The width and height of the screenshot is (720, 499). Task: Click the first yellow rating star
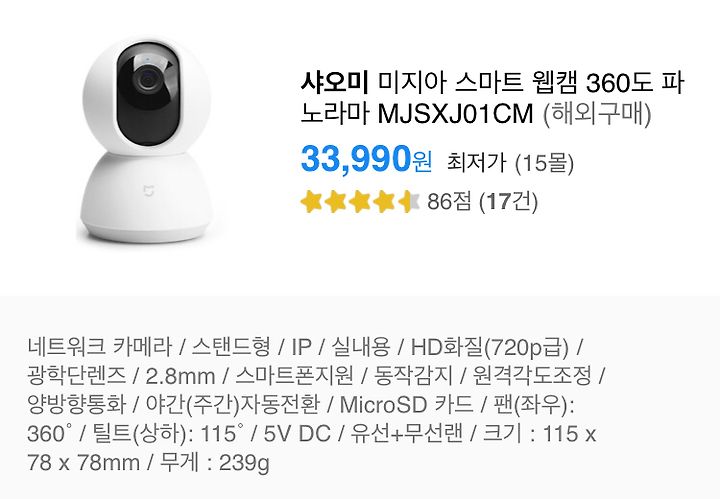[x=311, y=202]
